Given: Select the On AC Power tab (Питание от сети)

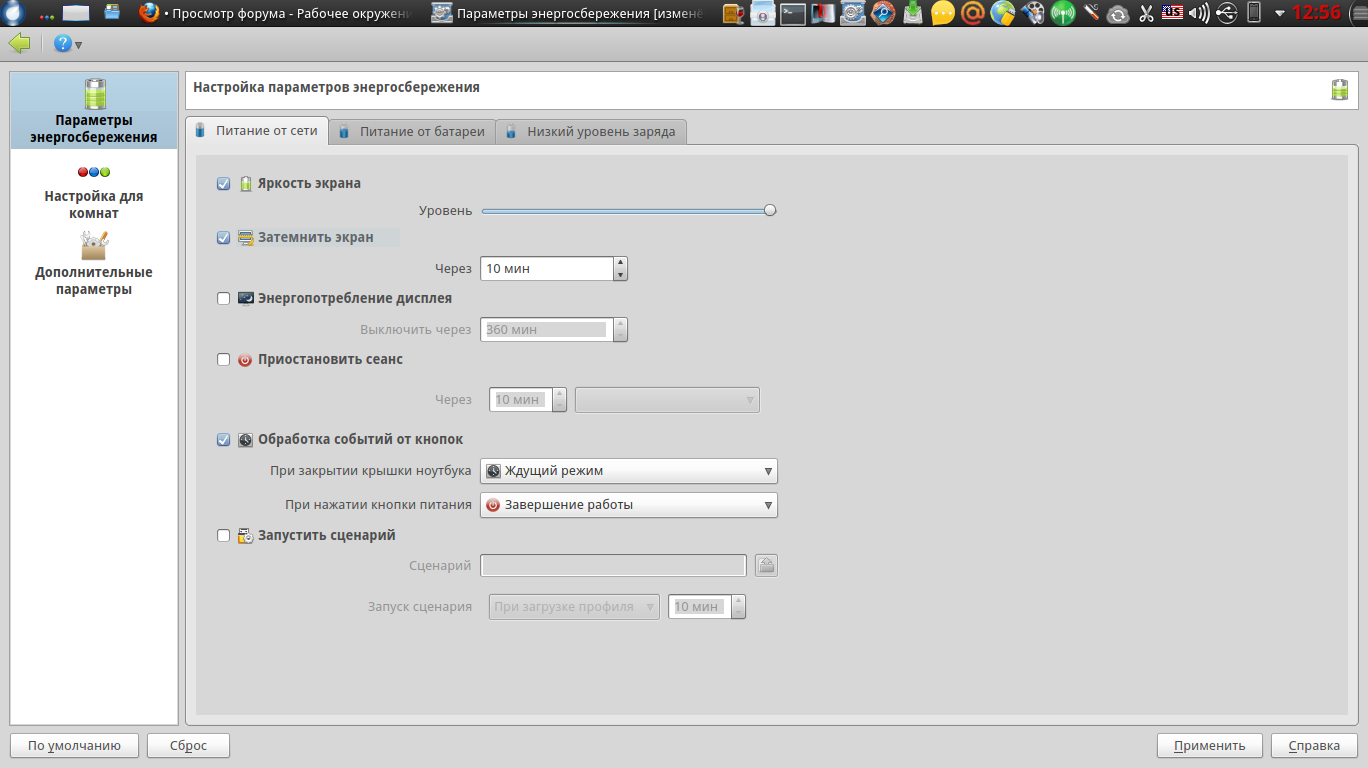Looking at the screenshot, I should [x=257, y=131].
